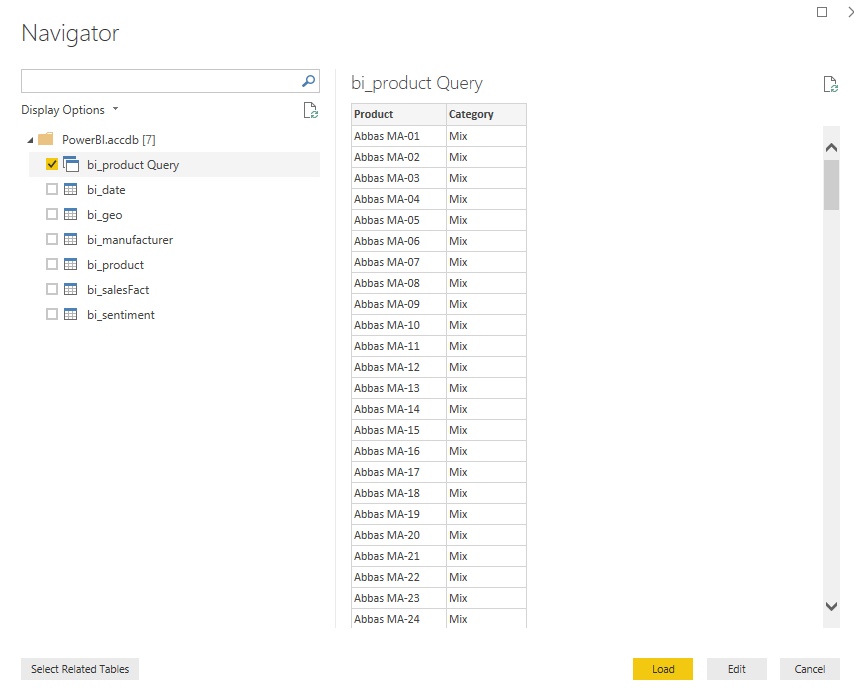This screenshot has width=854, height=690.
Task: Click the bi_product table name
Action: tap(115, 265)
